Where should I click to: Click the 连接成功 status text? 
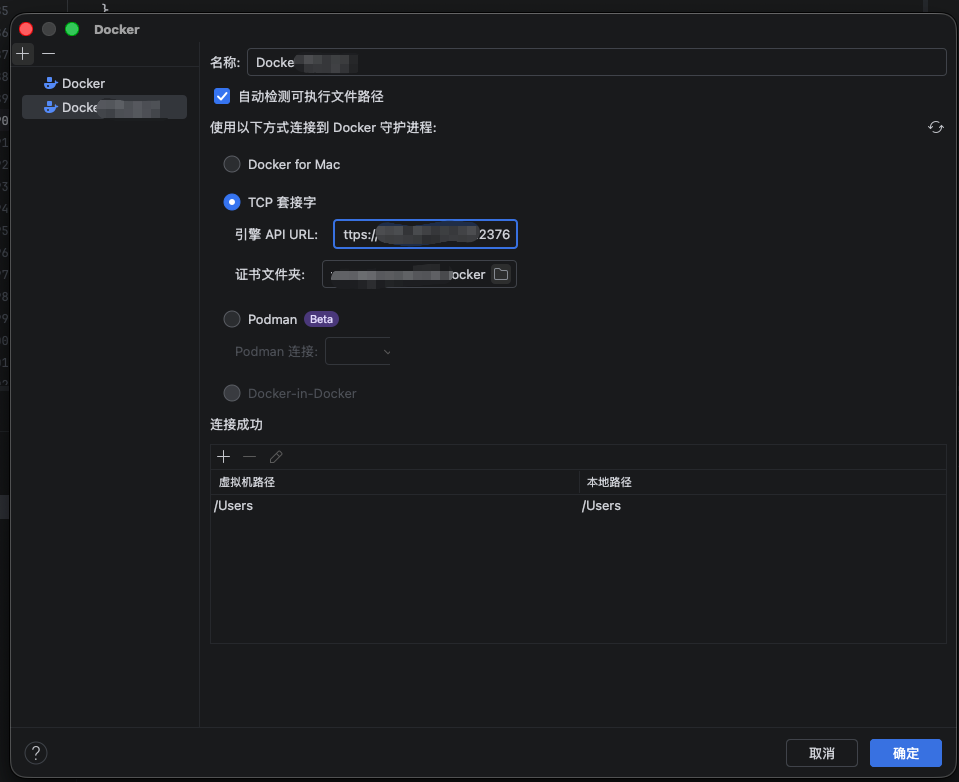[236, 425]
